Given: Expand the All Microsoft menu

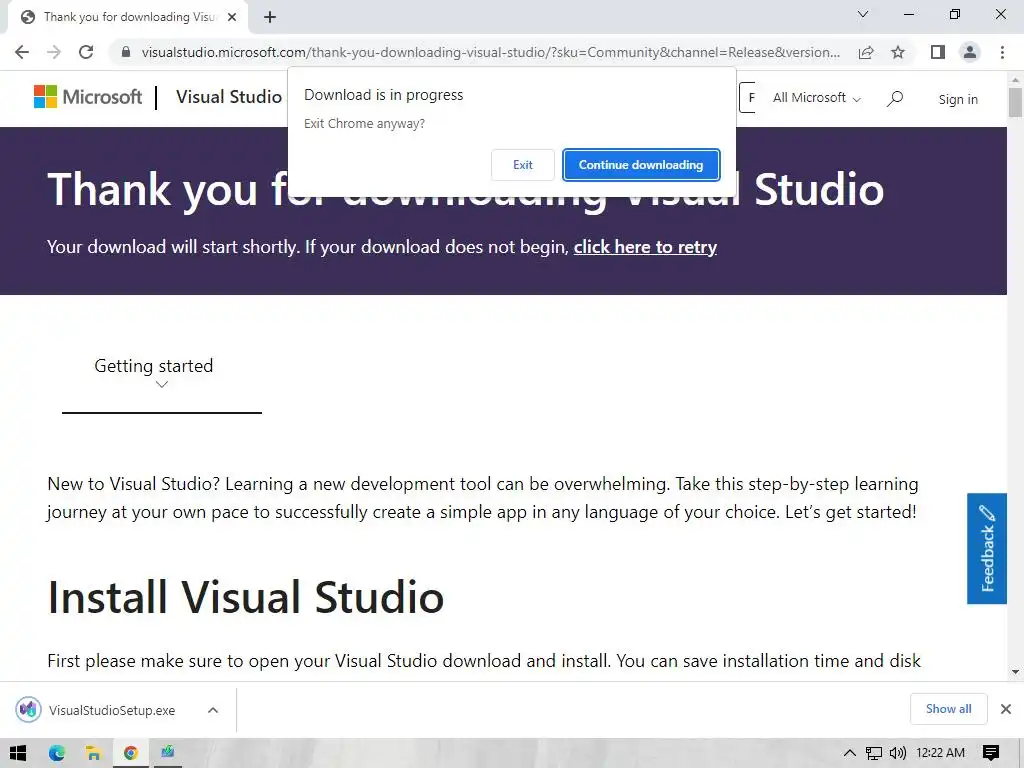Looking at the screenshot, I should 816,98.
